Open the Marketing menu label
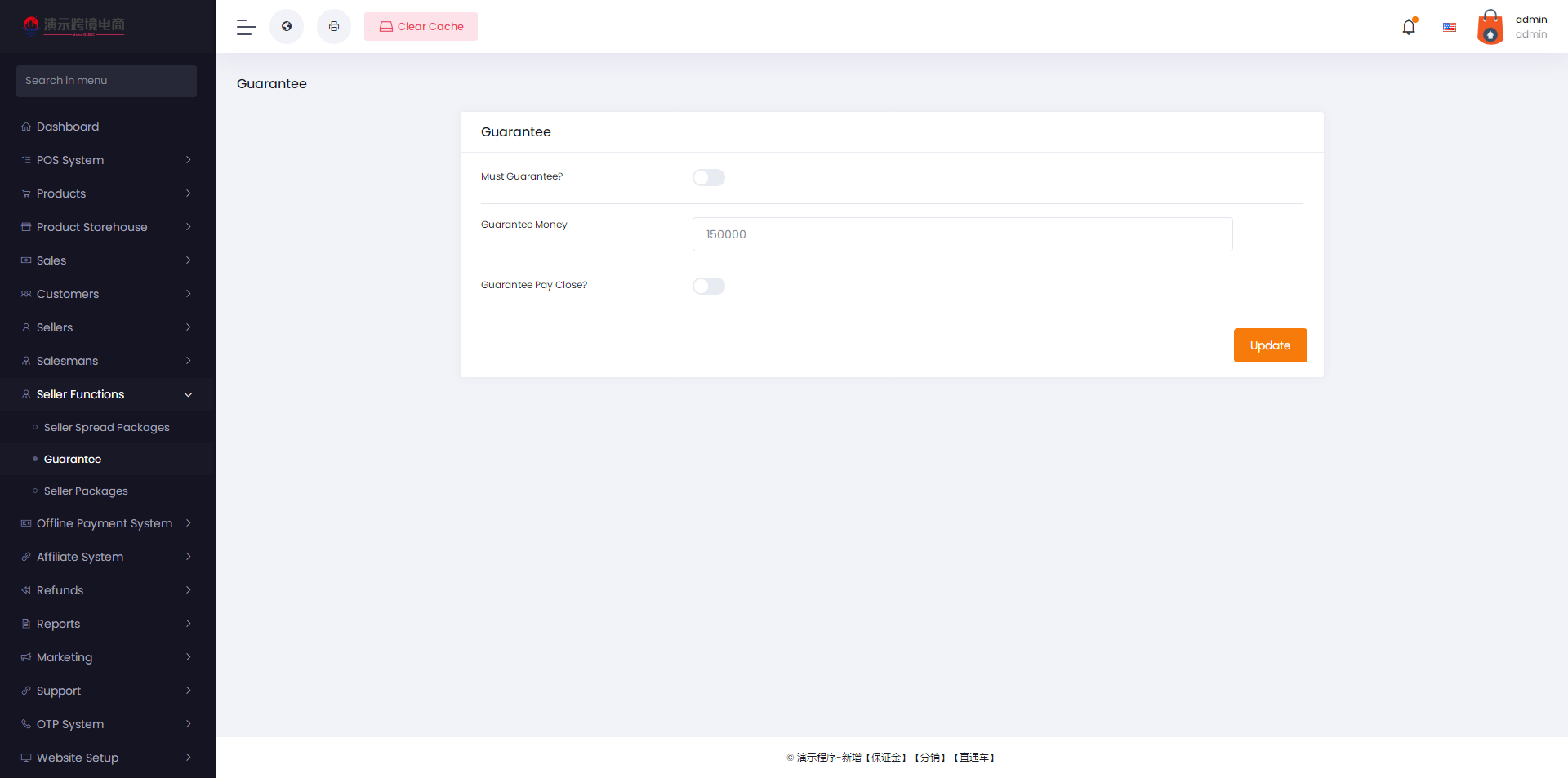Screen dimensions: 1568x778 coord(65,657)
